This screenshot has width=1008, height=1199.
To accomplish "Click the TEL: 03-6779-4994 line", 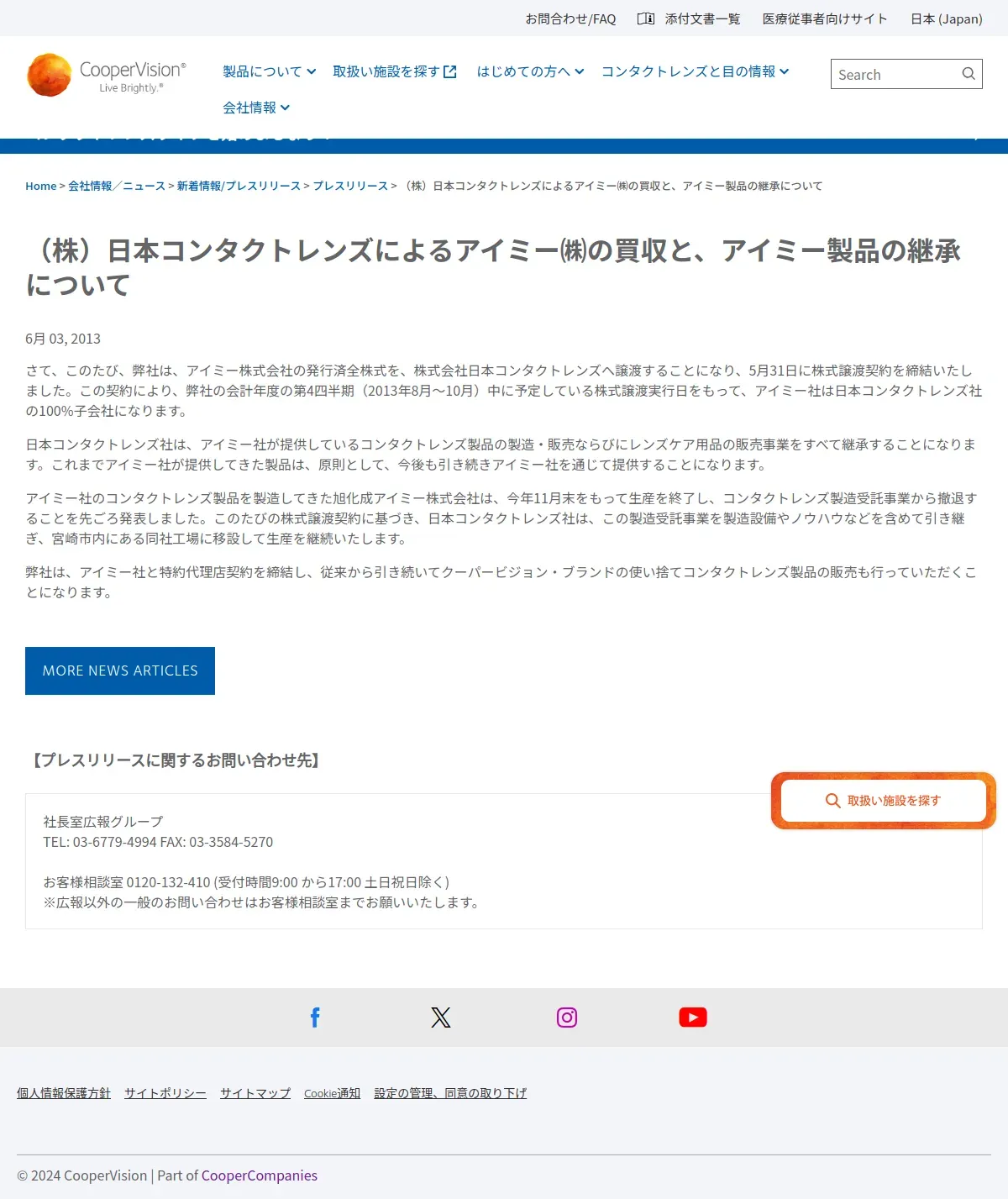I will 158,842.
